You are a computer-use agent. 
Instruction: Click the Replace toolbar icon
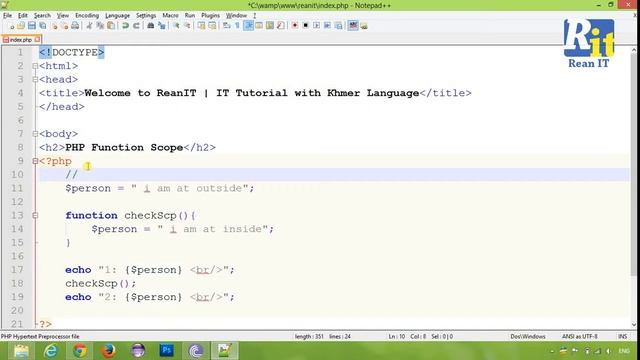[x=162, y=26]
